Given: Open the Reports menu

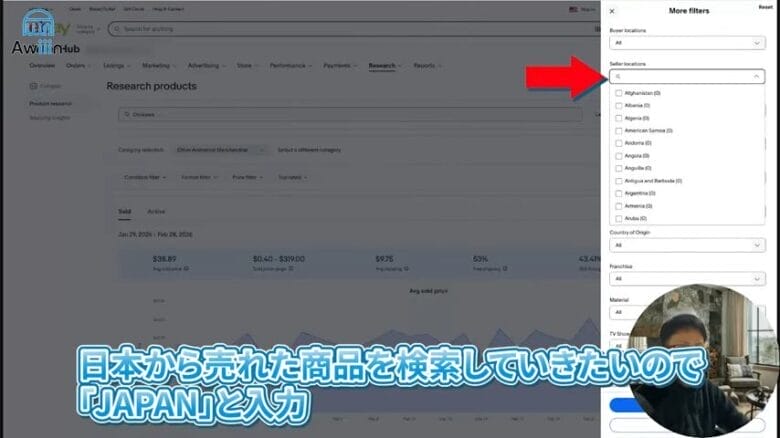Looking at the screenshot, I should pyautogui.click(x=426, y=66).
